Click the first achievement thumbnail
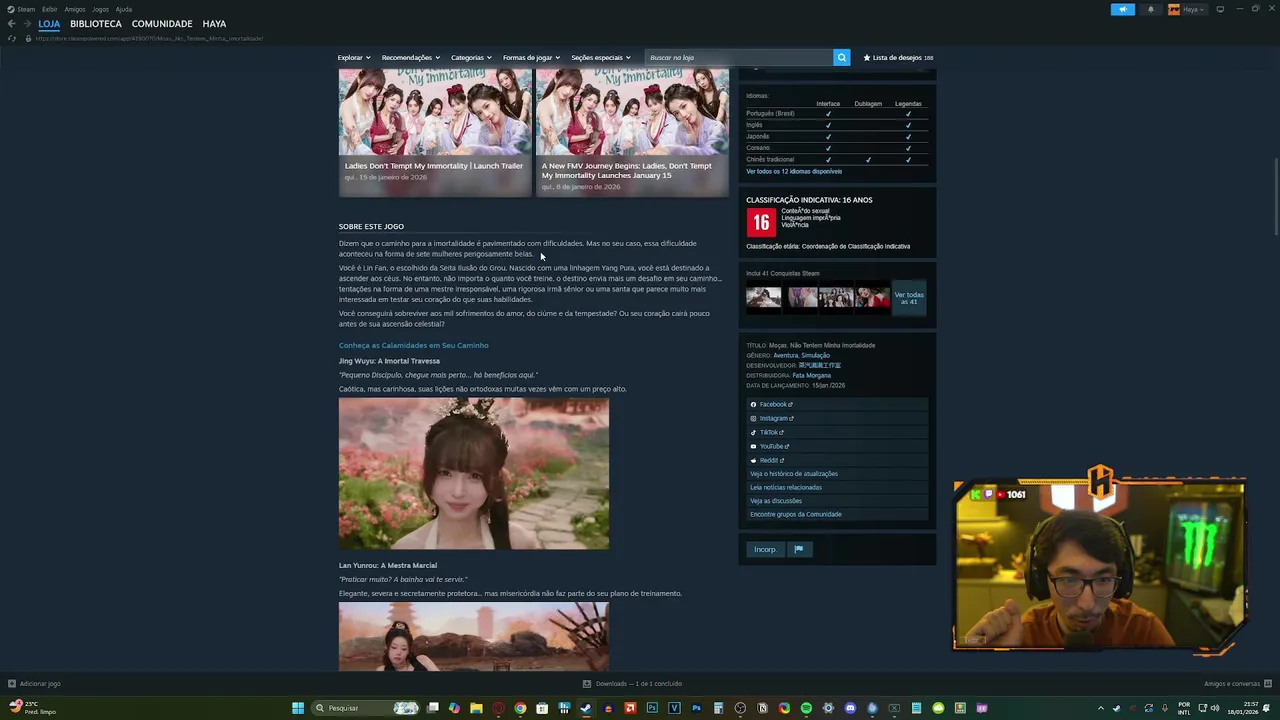The image size is (1280, 720). coord(763,297)
